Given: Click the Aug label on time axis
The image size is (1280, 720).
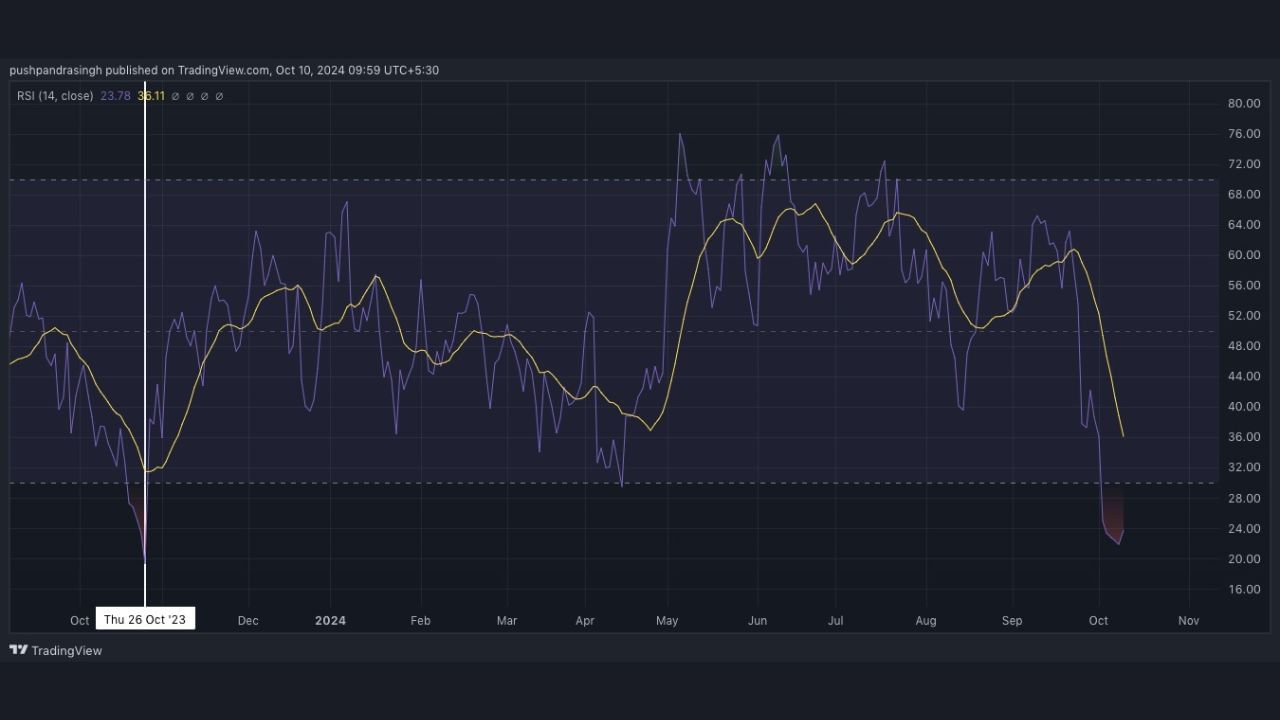Looking at the screenshot, I should click(x=926, y=621).
